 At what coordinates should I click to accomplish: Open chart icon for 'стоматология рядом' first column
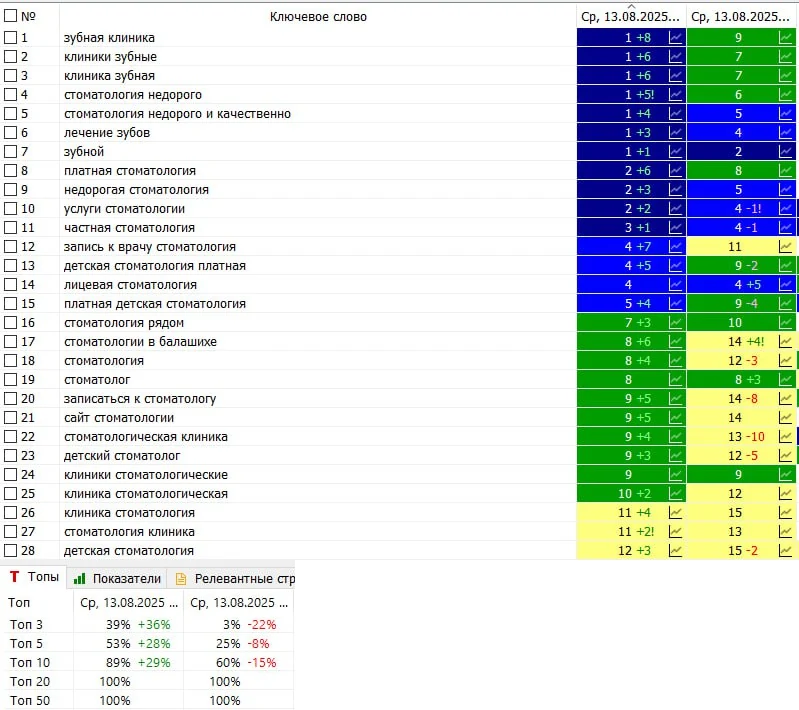[675, 323]
